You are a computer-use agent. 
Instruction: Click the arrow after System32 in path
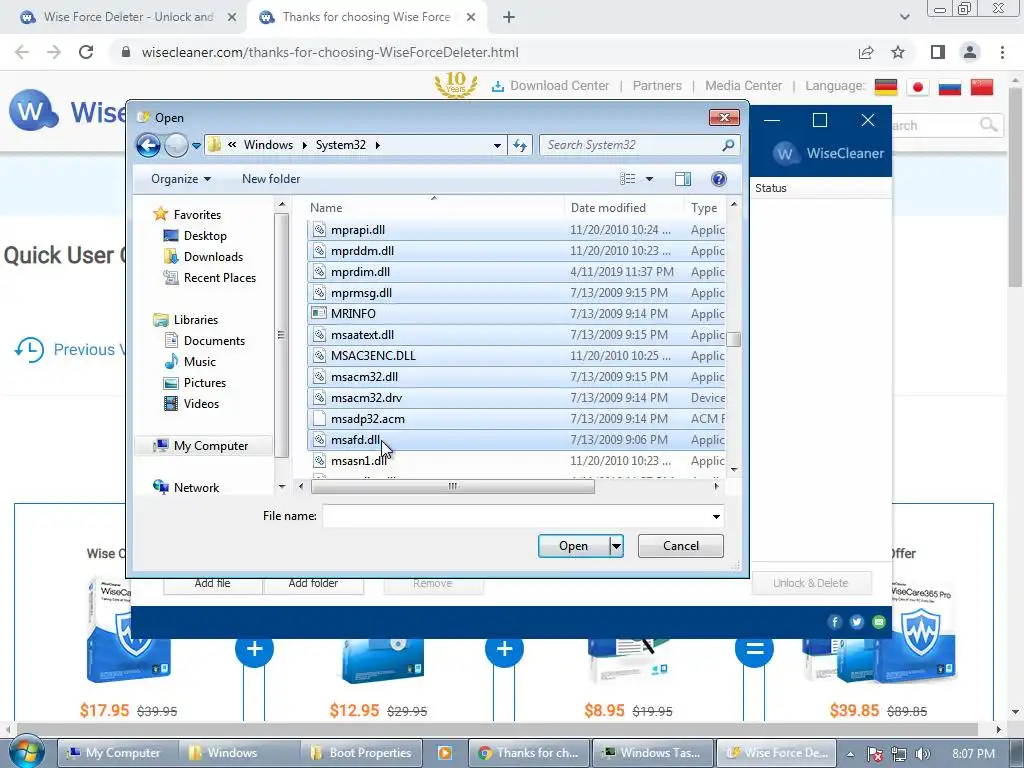[x=377, y=145]
